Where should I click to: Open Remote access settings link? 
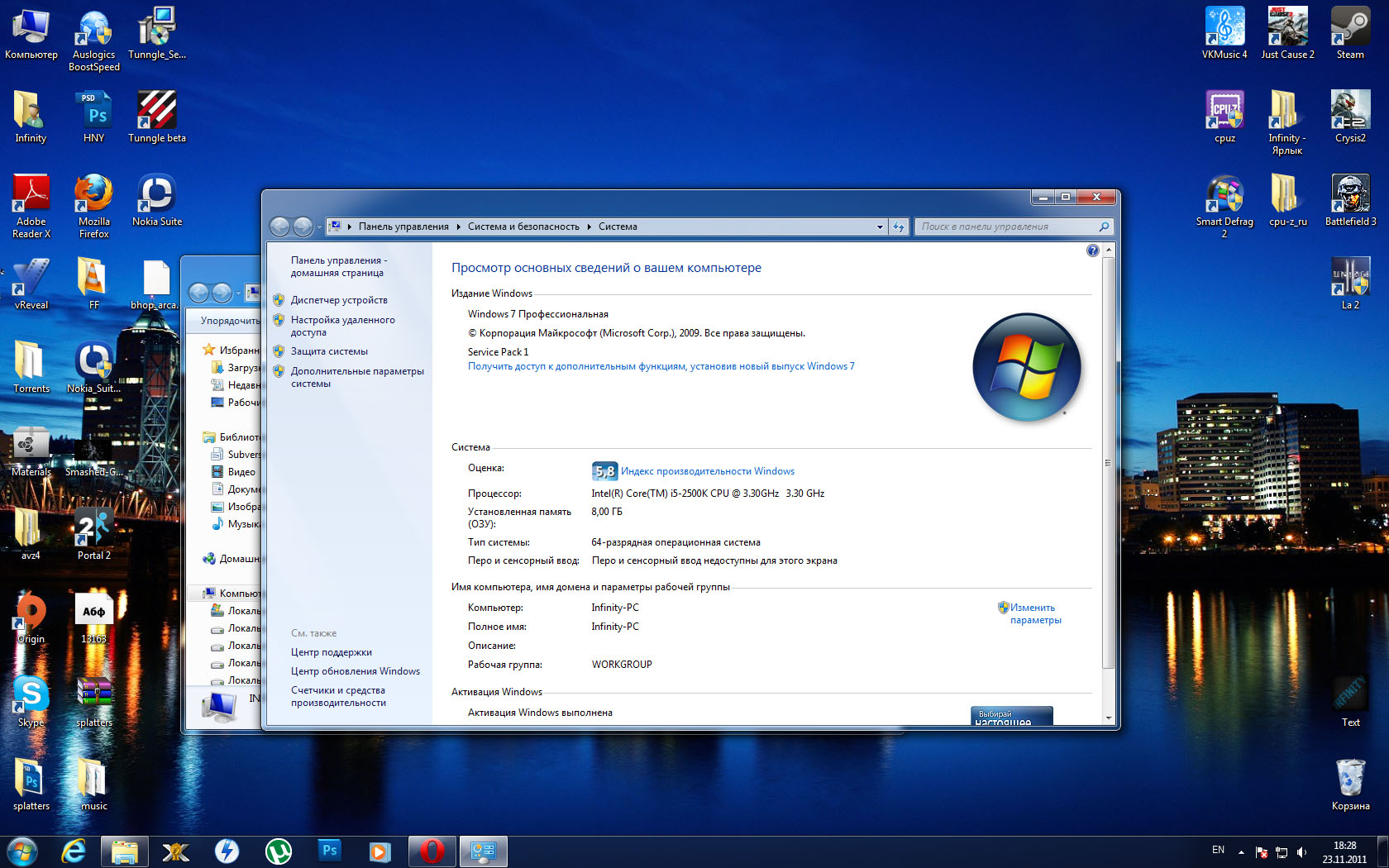(x=342, y=326)
